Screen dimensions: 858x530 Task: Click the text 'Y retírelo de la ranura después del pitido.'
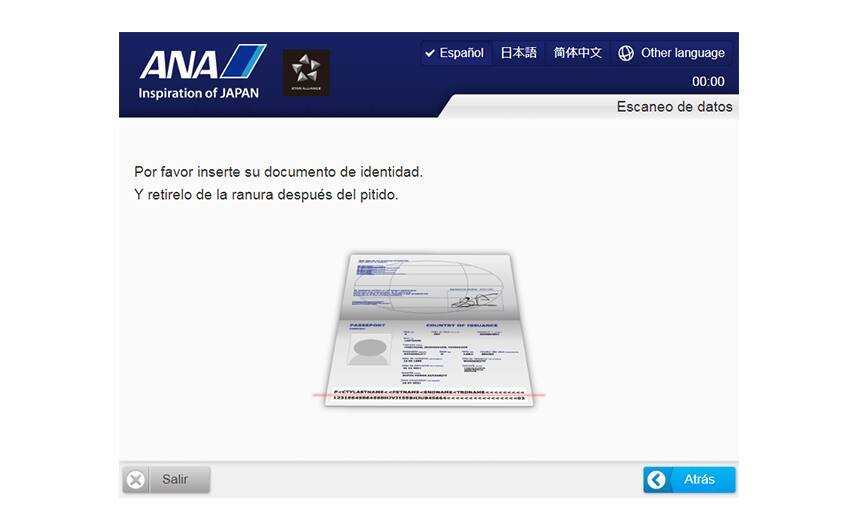[x=266, y=195]
